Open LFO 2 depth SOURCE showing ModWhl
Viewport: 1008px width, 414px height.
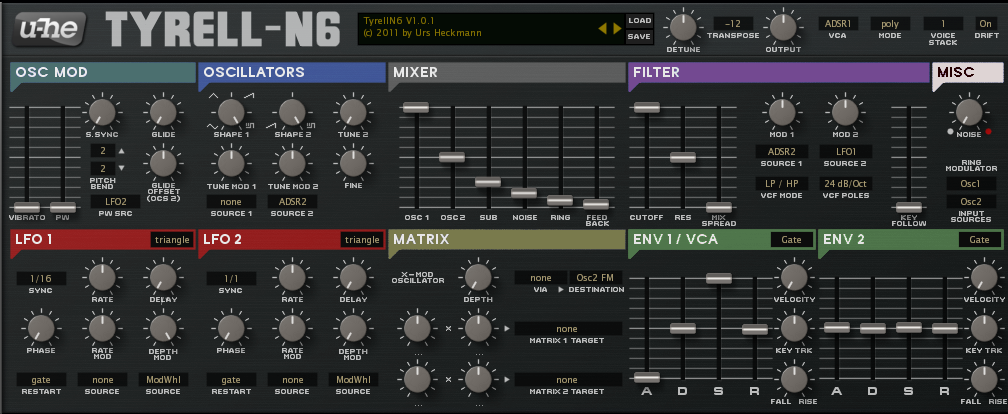click(x=353, y=380)
